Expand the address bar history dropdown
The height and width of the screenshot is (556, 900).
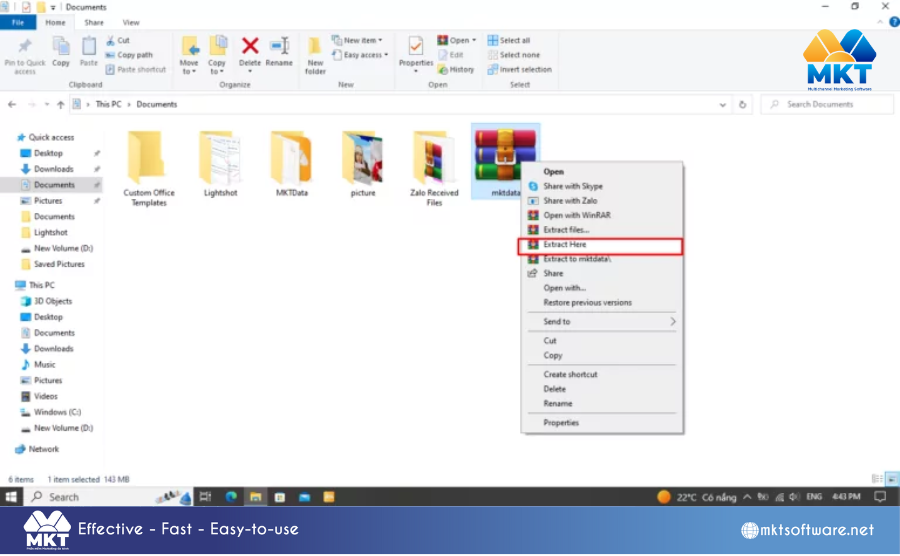[723, 105]
